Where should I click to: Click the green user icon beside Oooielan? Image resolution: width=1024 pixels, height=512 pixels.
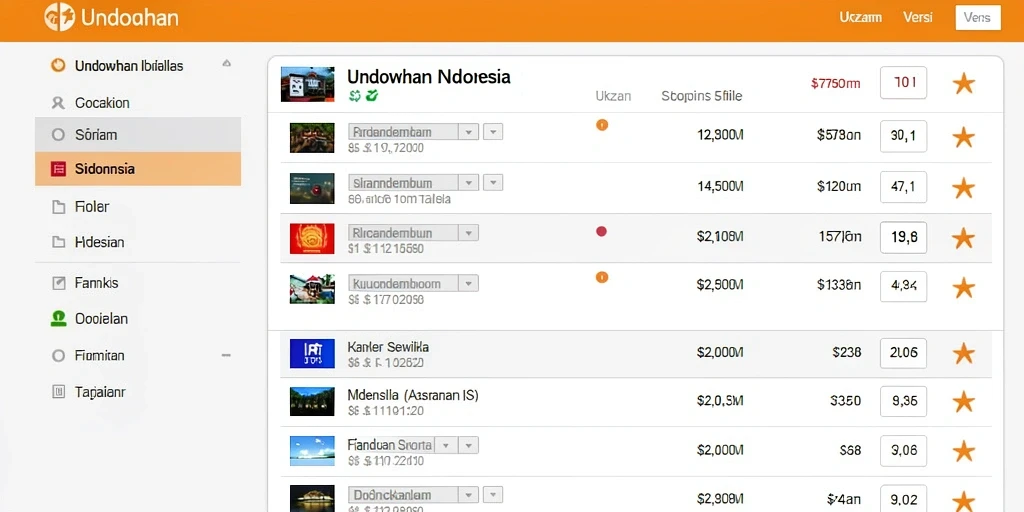point(58,319)
